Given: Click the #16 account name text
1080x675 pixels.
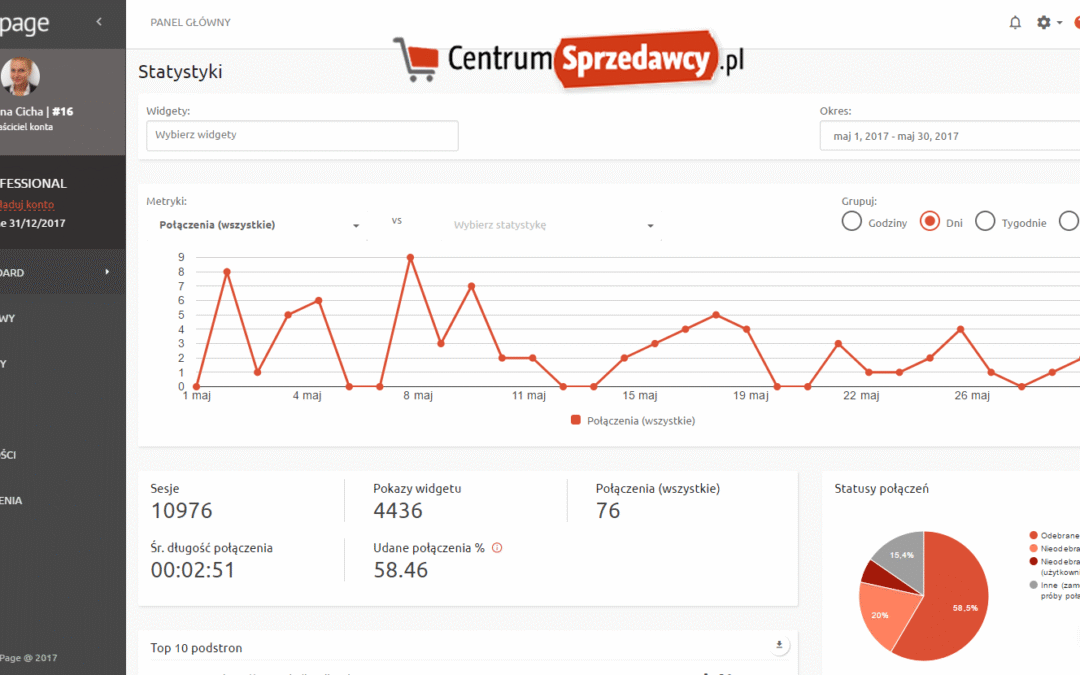Looking at the screenshot, I should click(63, 112).
